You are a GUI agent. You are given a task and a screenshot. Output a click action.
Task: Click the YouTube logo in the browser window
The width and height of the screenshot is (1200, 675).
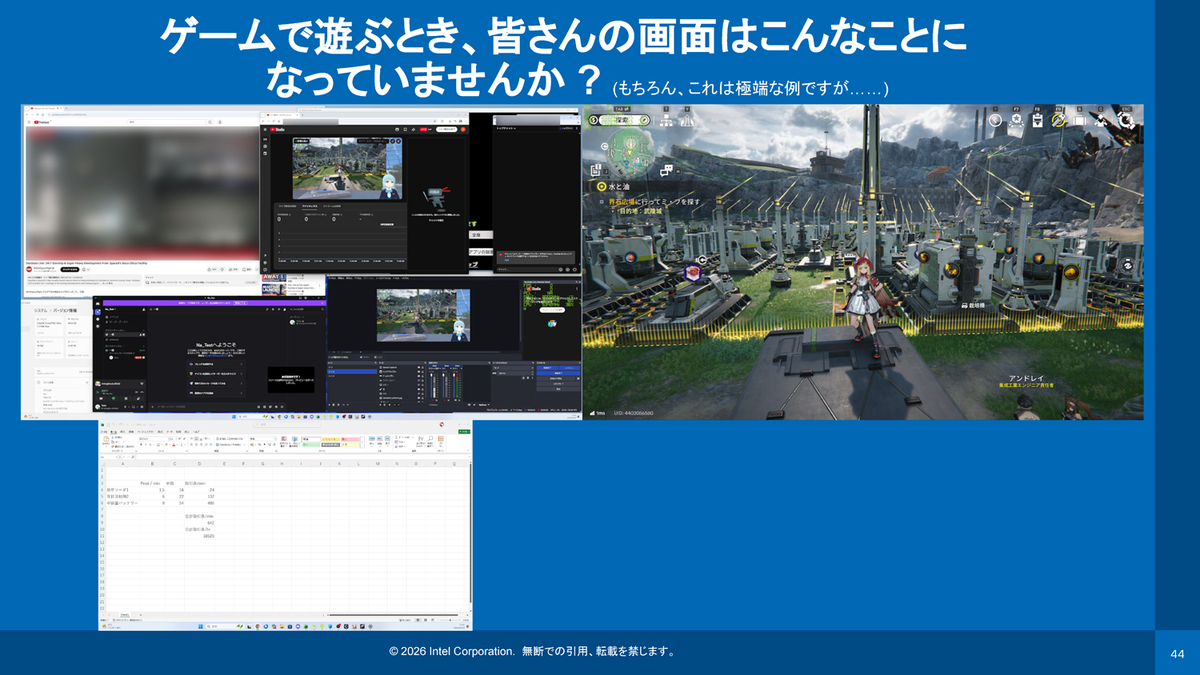point(42,122)
